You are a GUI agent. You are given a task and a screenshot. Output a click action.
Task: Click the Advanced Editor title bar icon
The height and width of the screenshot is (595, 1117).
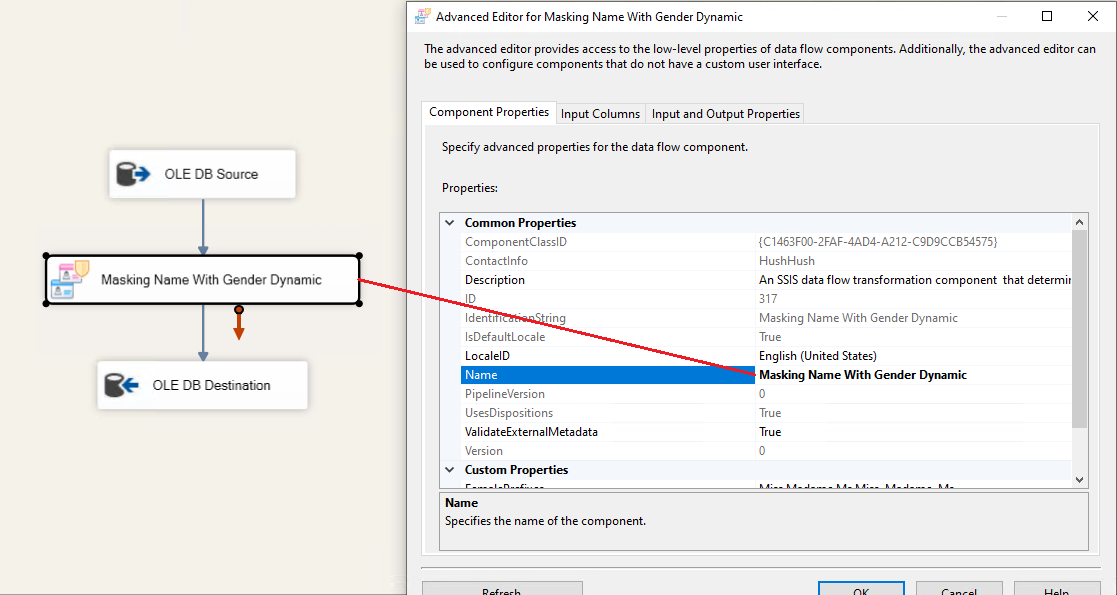pos(421,16)
